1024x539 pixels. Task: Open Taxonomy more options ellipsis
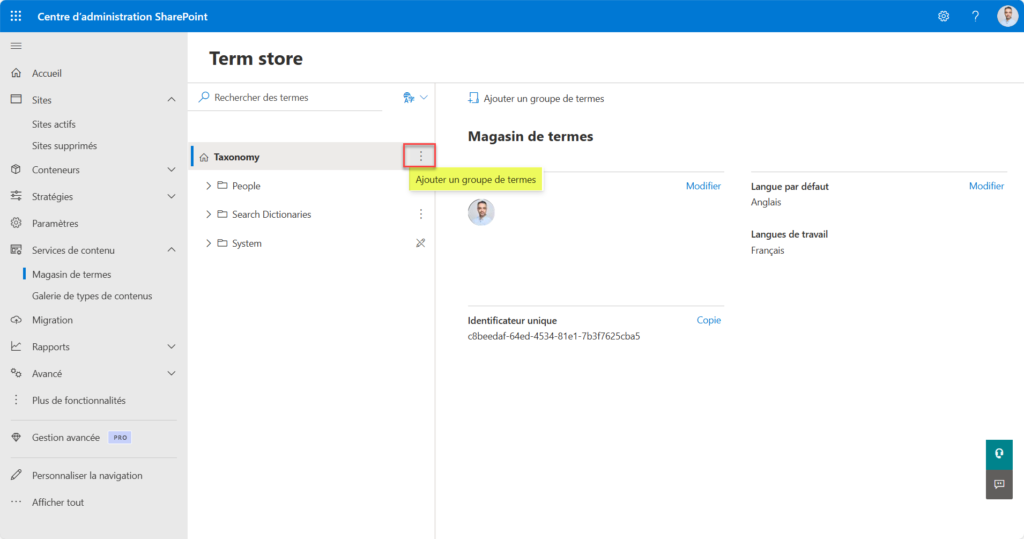click(x=420, y=156)
